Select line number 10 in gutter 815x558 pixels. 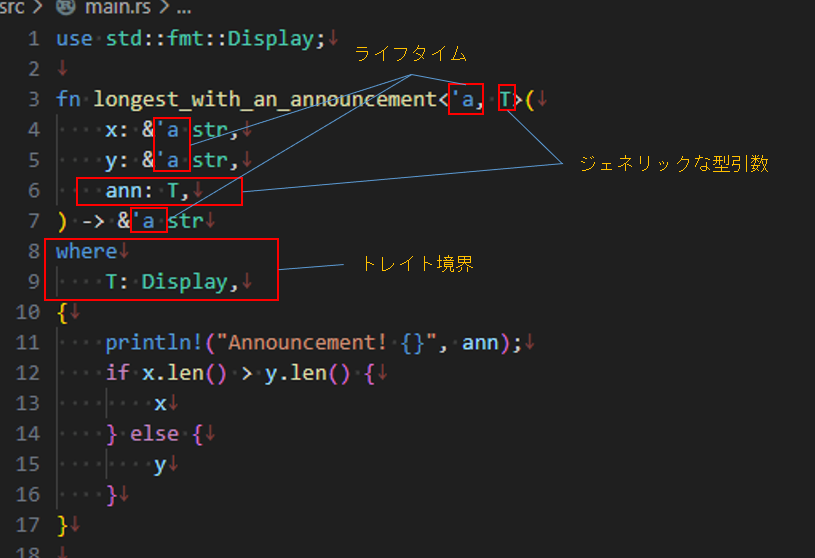click(x=28, y=312)
